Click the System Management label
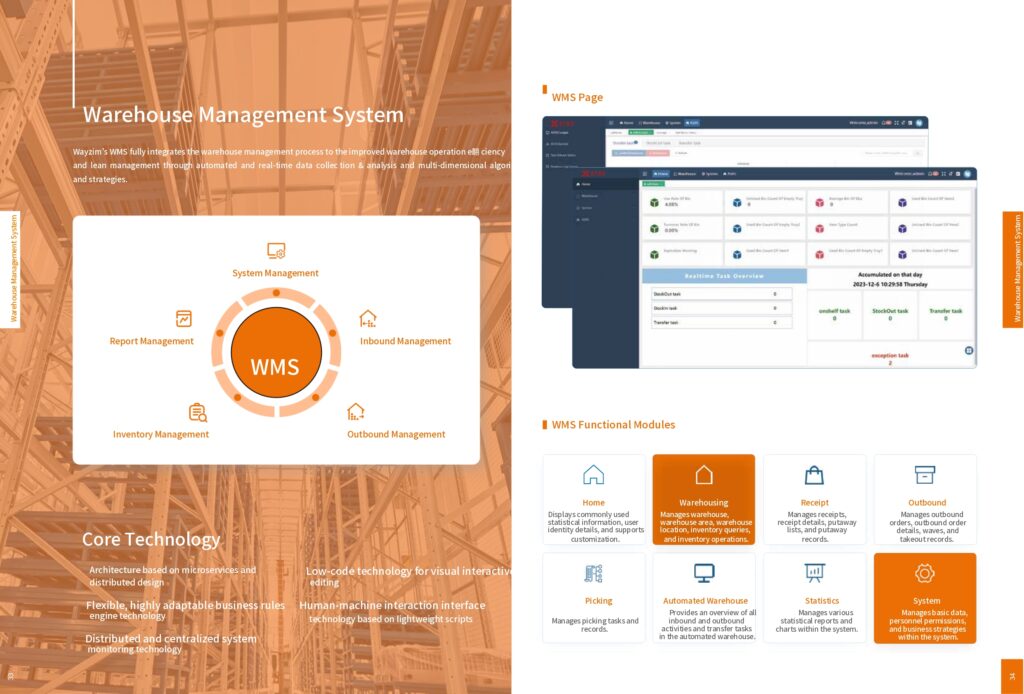The width and height of the screenshot is (1024, 694). point(276,273)
